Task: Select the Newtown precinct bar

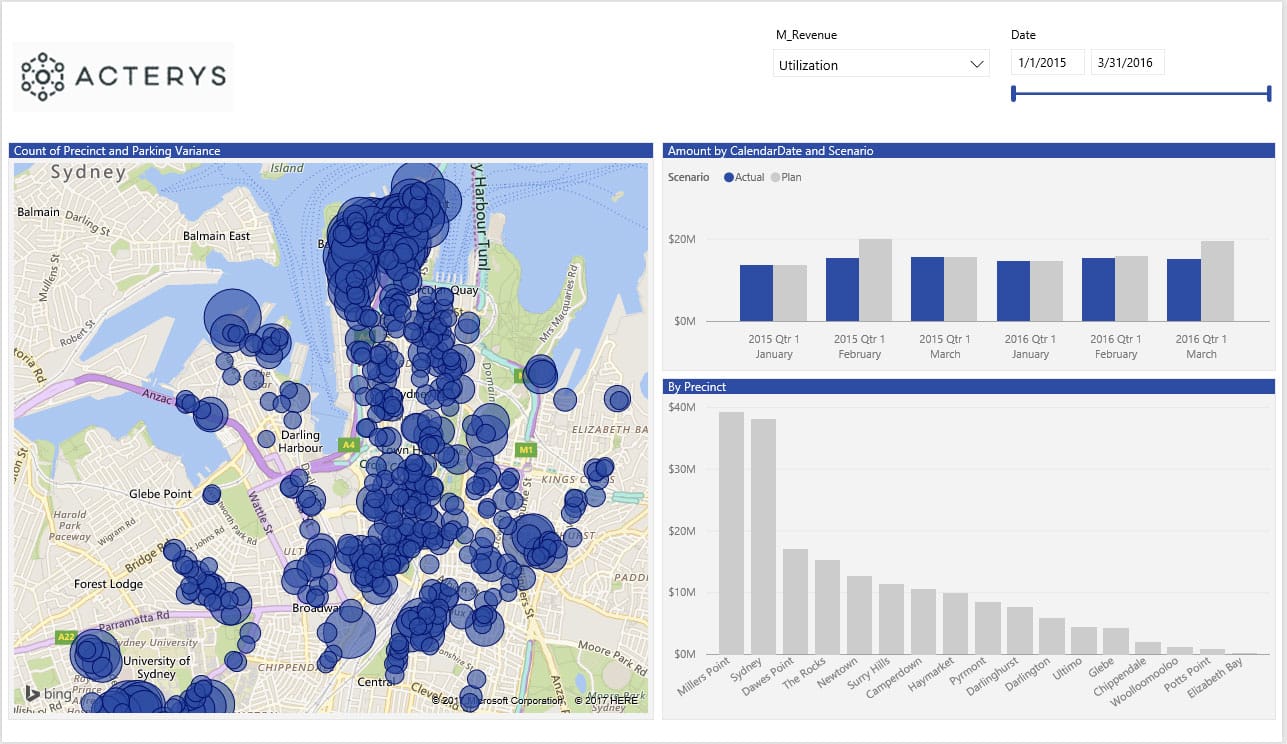Action: (x=859, y=614)
